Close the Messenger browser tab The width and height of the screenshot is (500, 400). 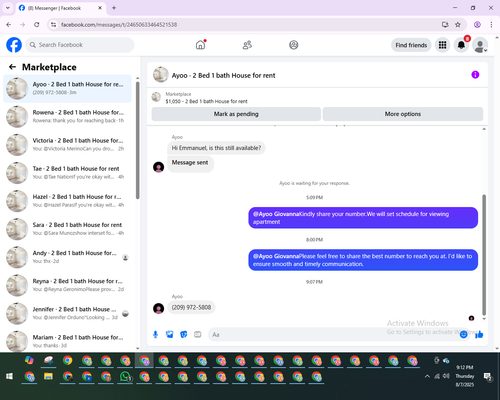point(100,8)
